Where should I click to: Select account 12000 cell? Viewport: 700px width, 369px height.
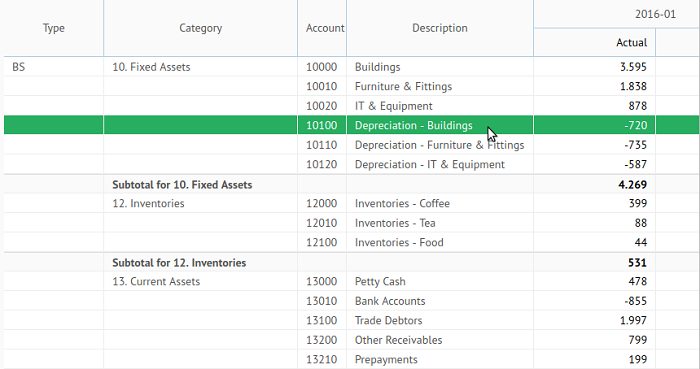click(x=322, y=203)
